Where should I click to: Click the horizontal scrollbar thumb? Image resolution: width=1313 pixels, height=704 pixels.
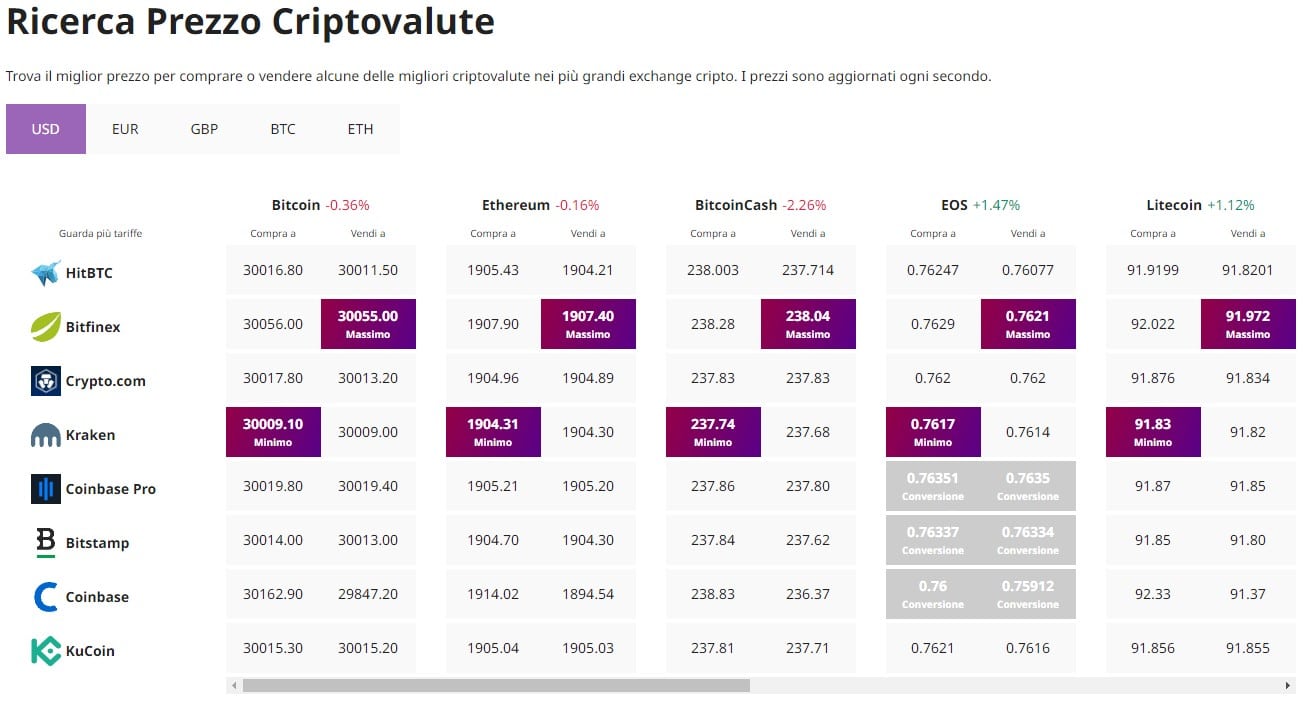coord(495,686)
